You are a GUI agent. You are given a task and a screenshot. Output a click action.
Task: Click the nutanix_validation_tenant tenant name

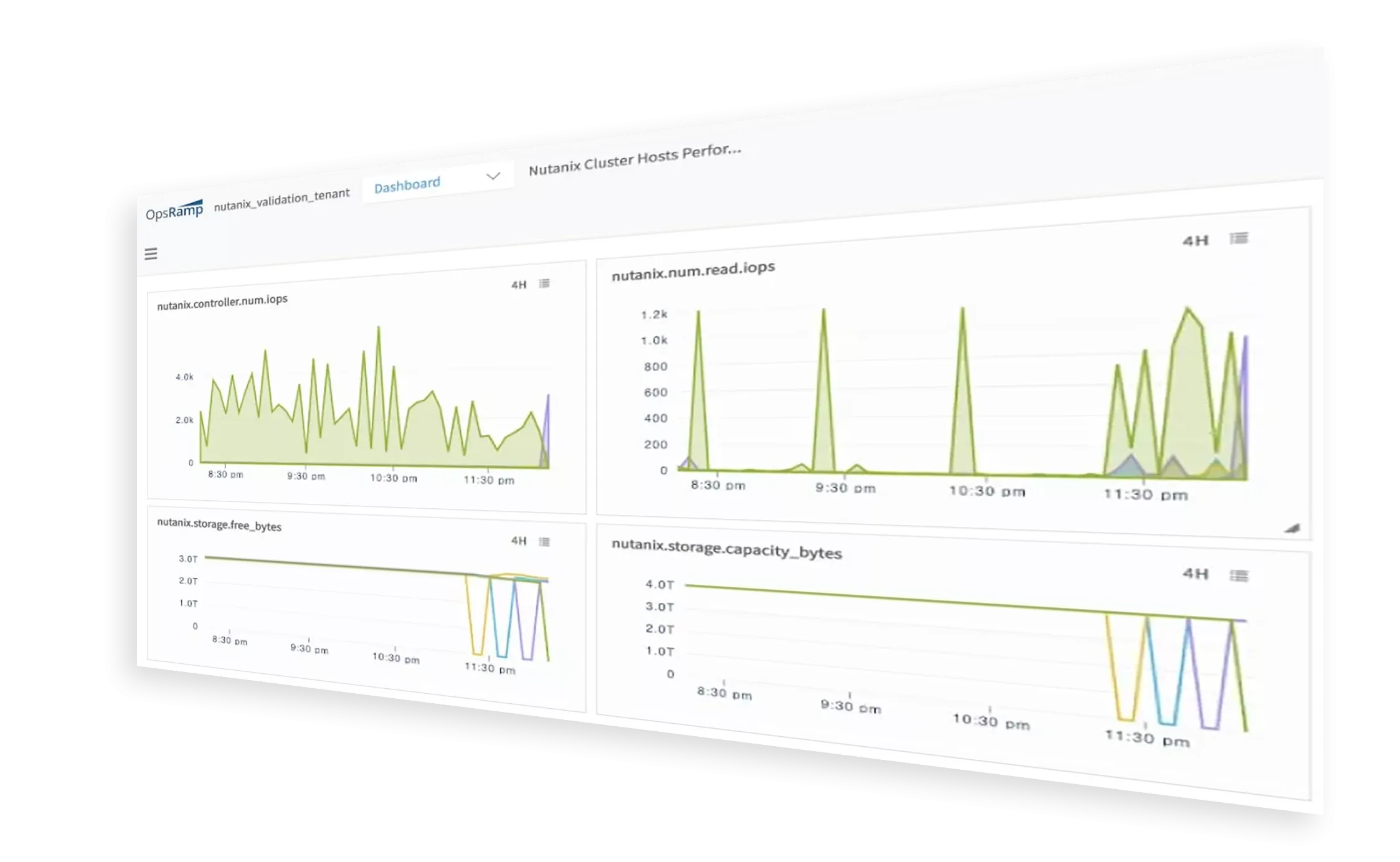[x=281, y=199]
